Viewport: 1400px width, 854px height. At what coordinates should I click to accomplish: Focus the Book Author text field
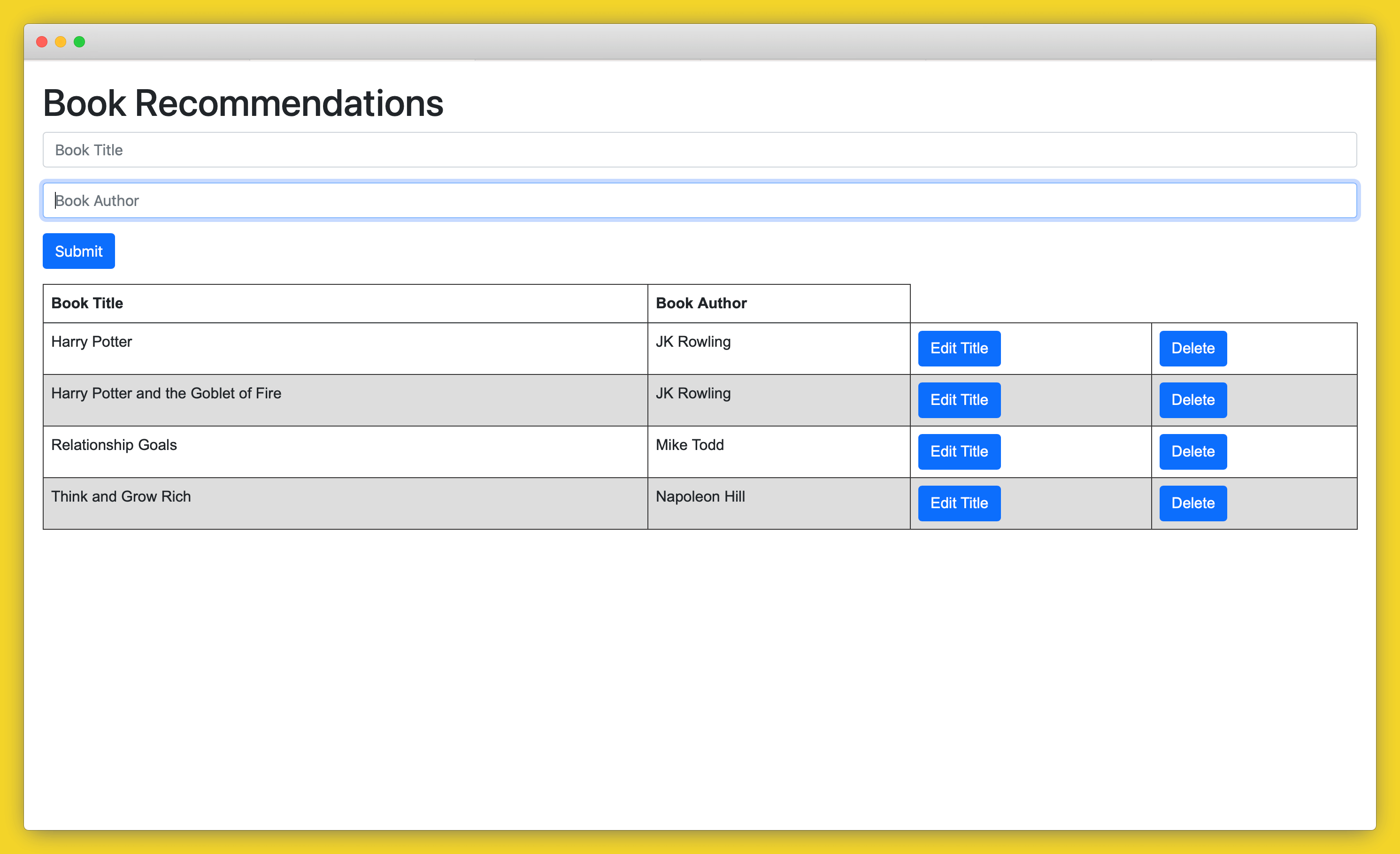click(x=699, y=200)
